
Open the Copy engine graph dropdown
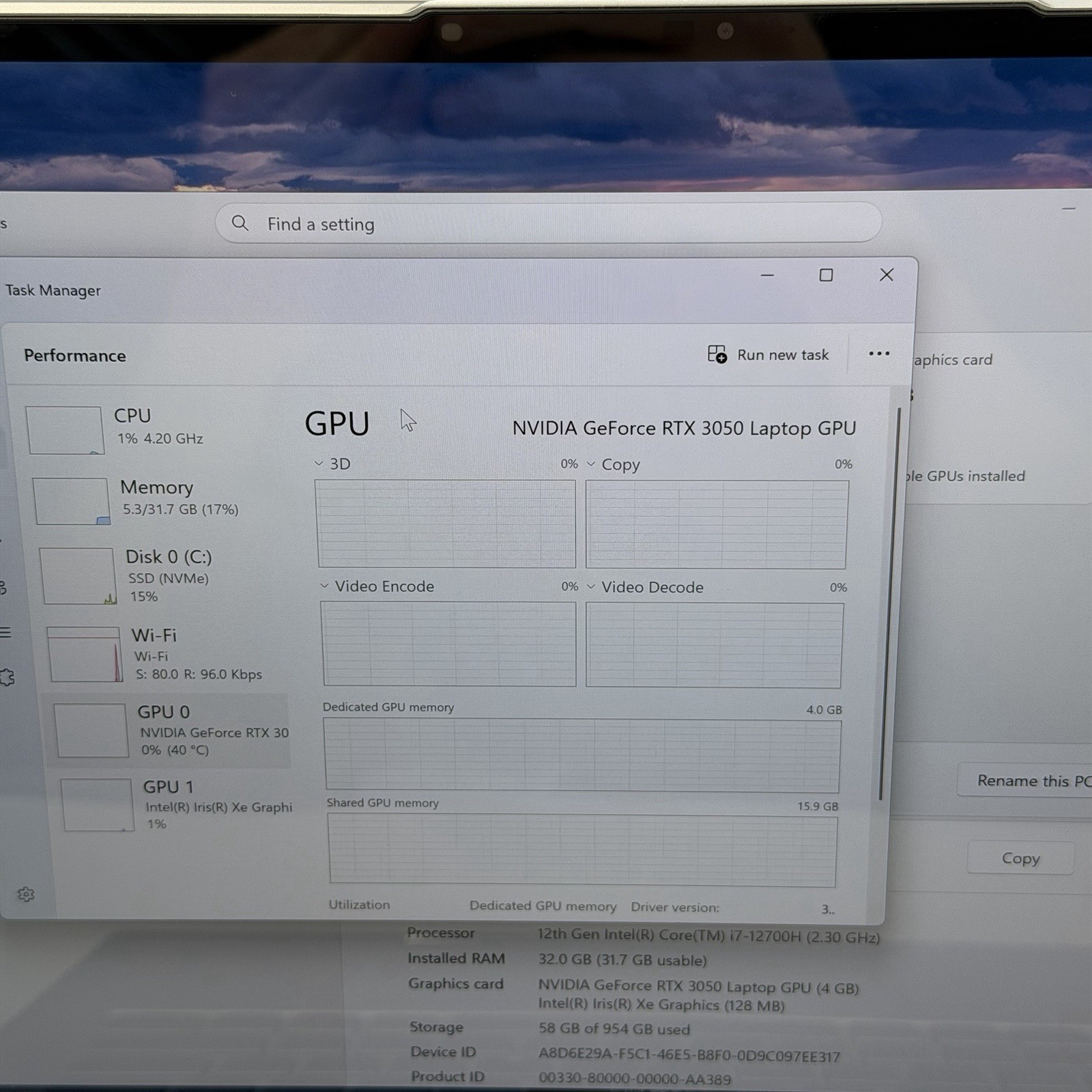pyautogui.click(x=591, y=464)
